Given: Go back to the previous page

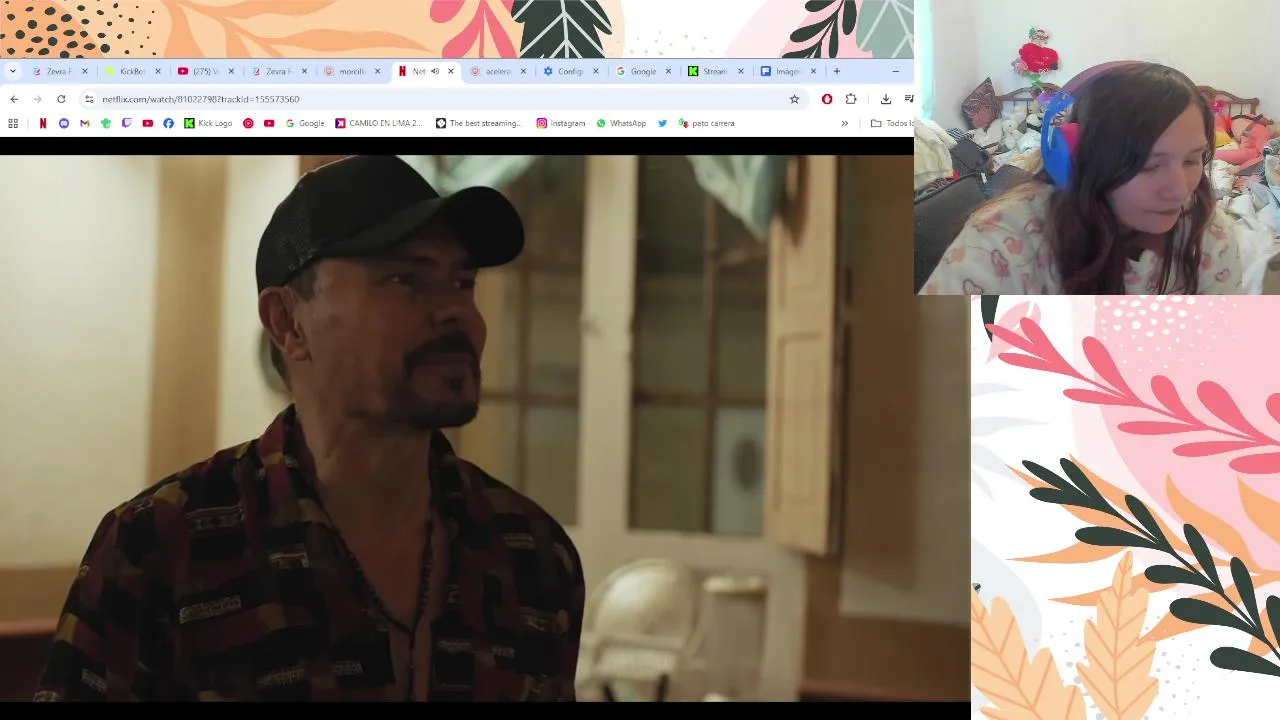Looking at the screenshot, I should click(x=14, y=99).
